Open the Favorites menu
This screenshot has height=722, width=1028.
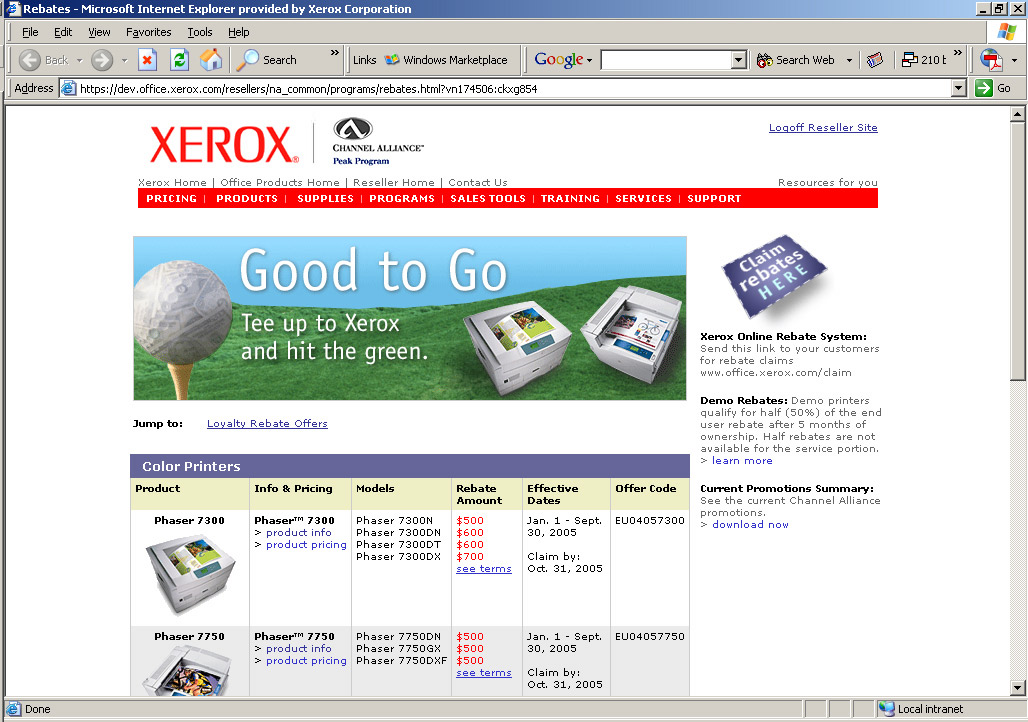coord(148,32)
